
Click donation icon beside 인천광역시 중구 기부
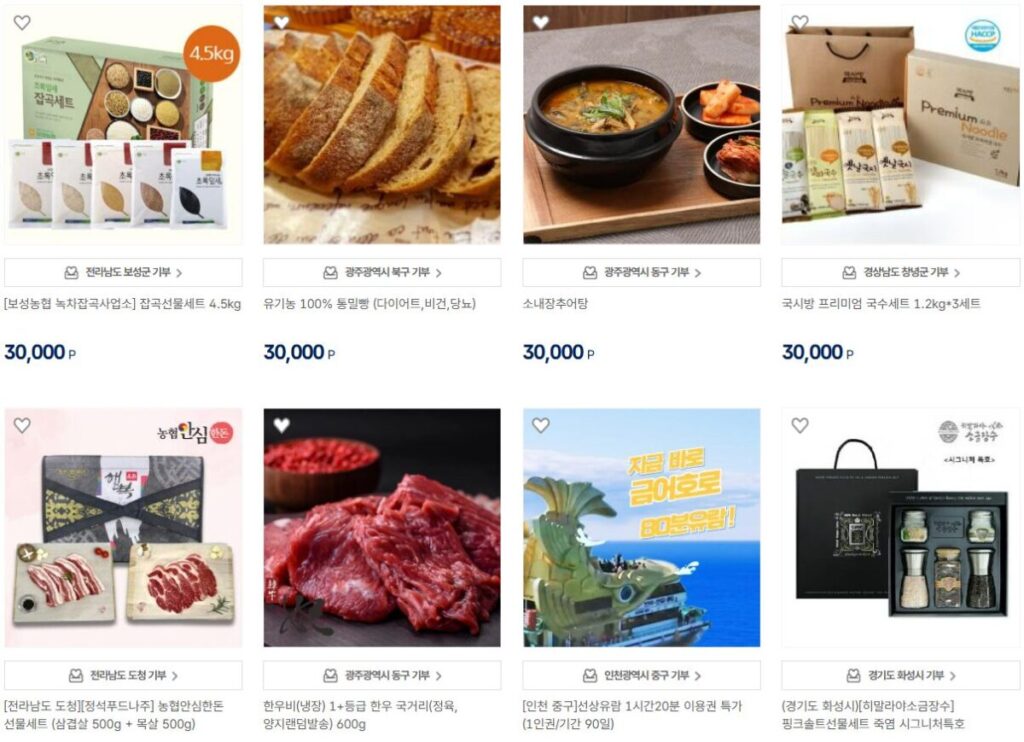pos(590,676)
